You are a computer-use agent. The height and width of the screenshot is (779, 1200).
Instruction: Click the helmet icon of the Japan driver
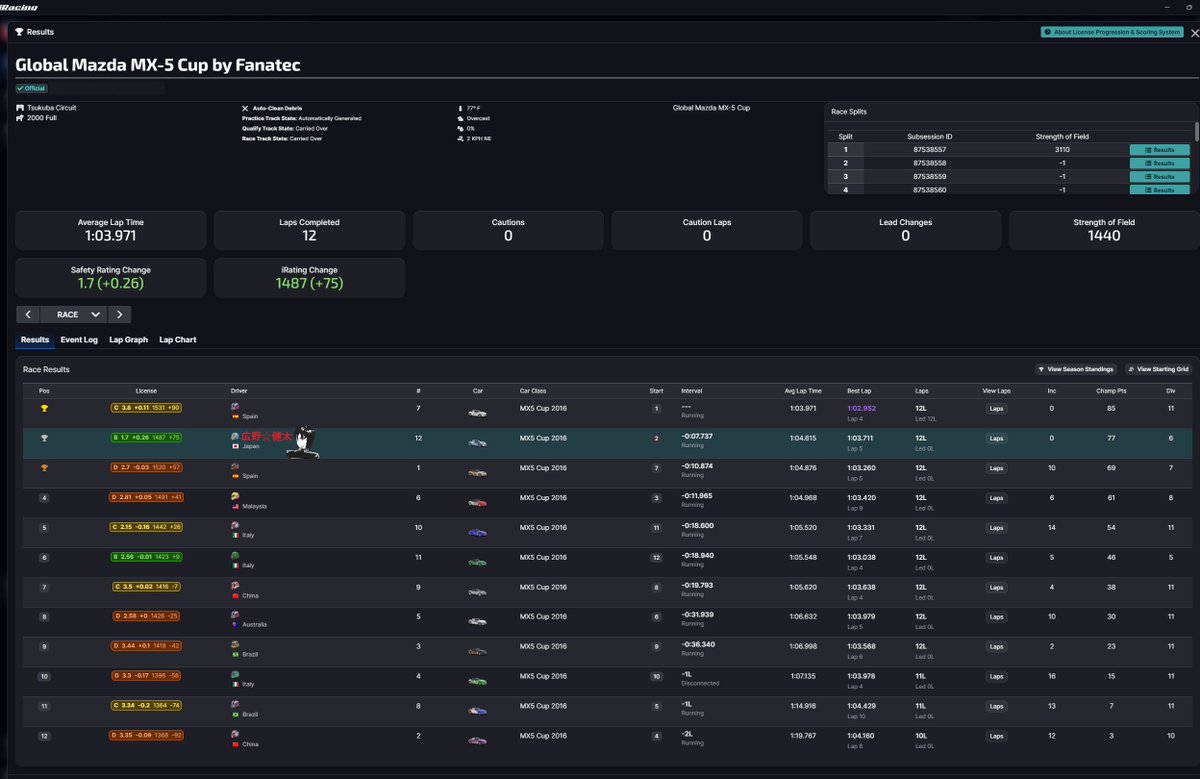[235, 436]
